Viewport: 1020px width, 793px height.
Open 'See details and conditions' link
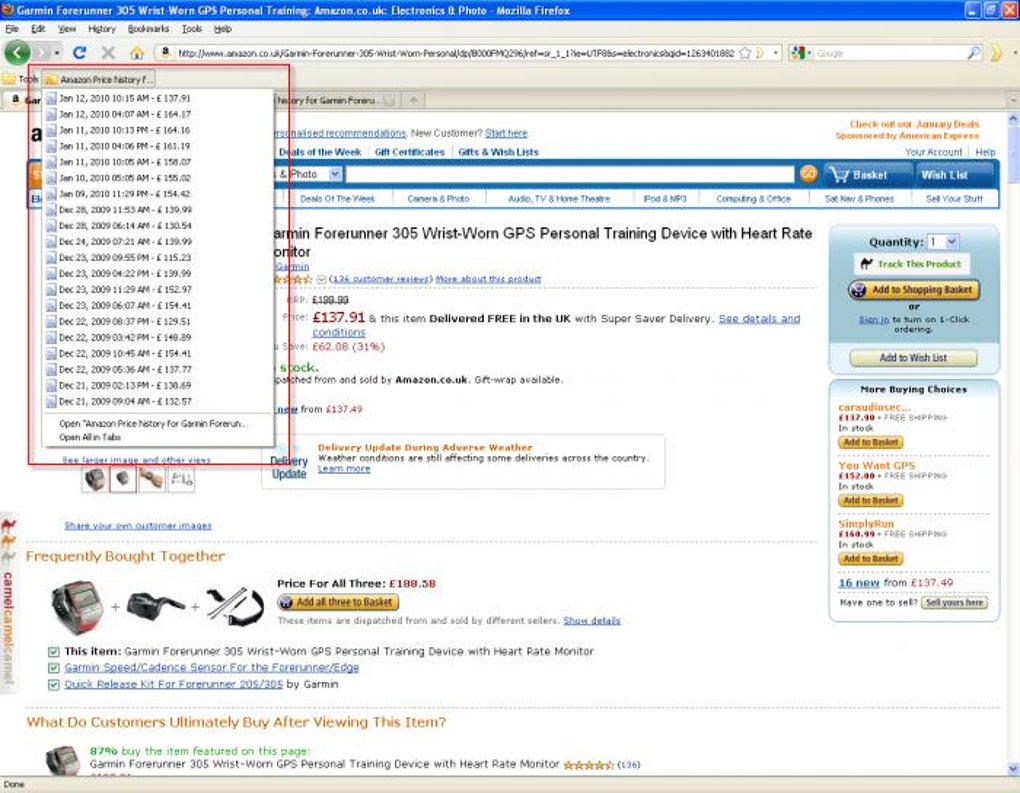pyautogui.click(x=556, y=325)
